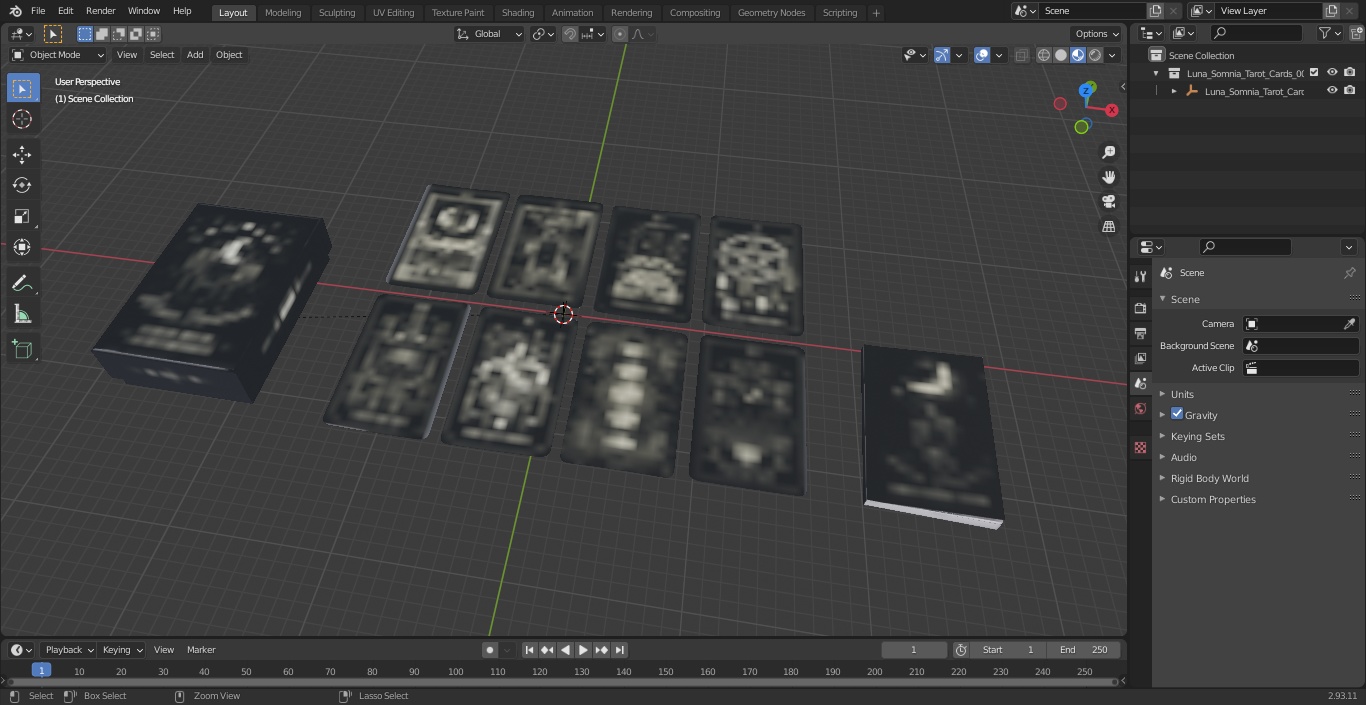Jump to the timeline end frame
Viewport: 1366px width, 705px height.
point(619,650)
